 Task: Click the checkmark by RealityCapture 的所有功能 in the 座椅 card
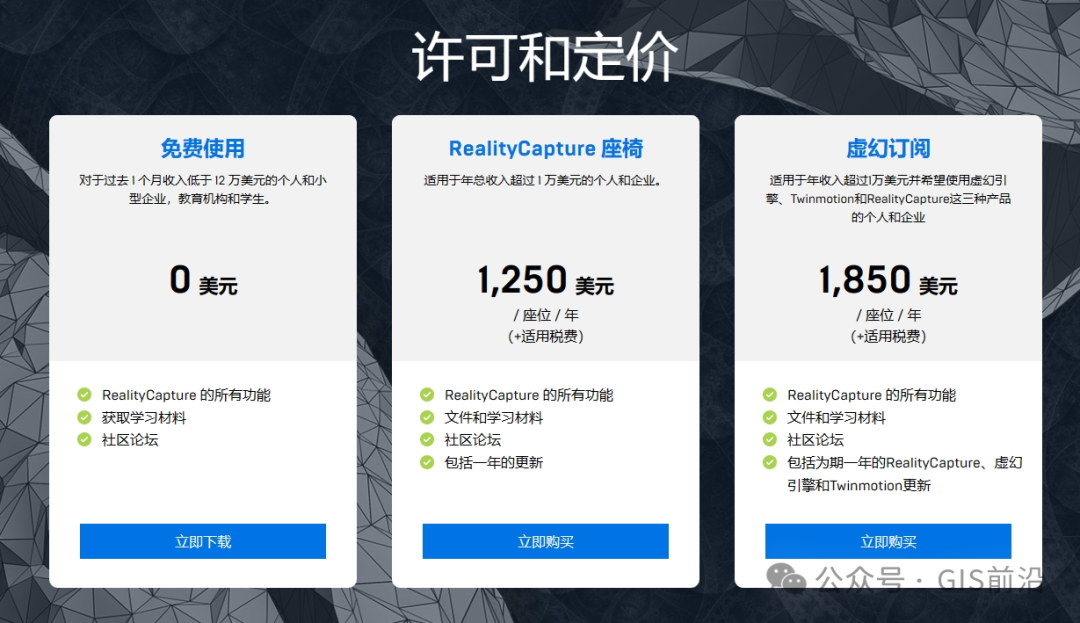pyautogui.click(x=427, y=394)
